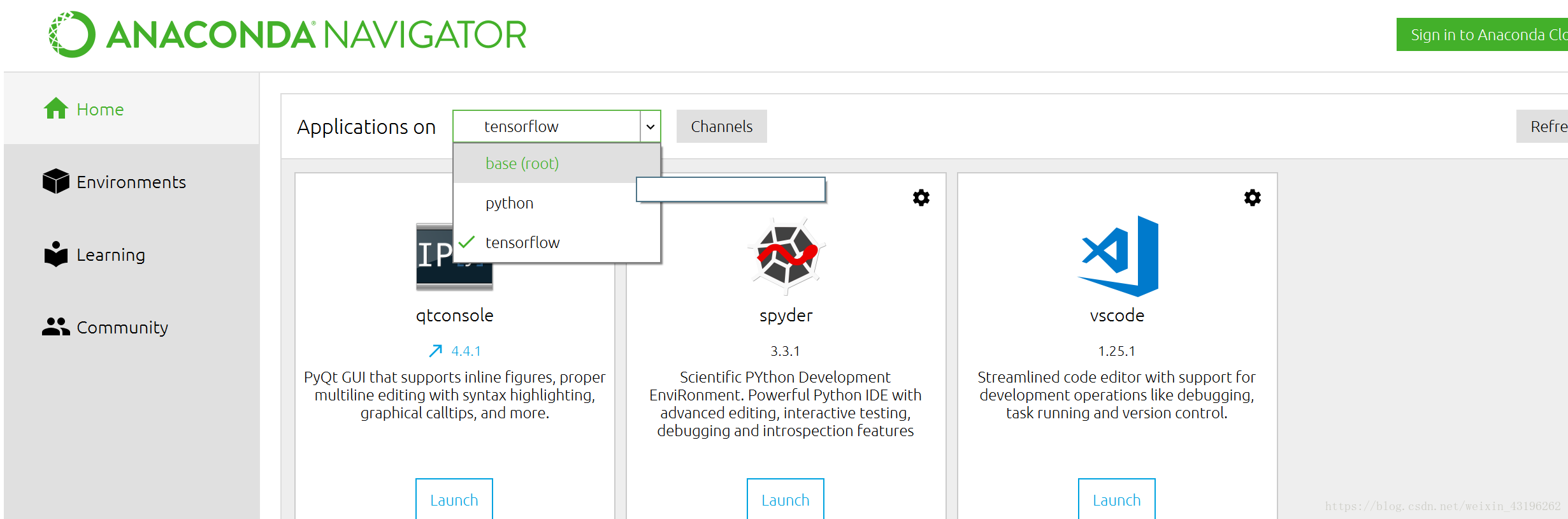Click spyder version 3.3.1 text
The width and height of the screenshot is (1568, 519).
785,351
